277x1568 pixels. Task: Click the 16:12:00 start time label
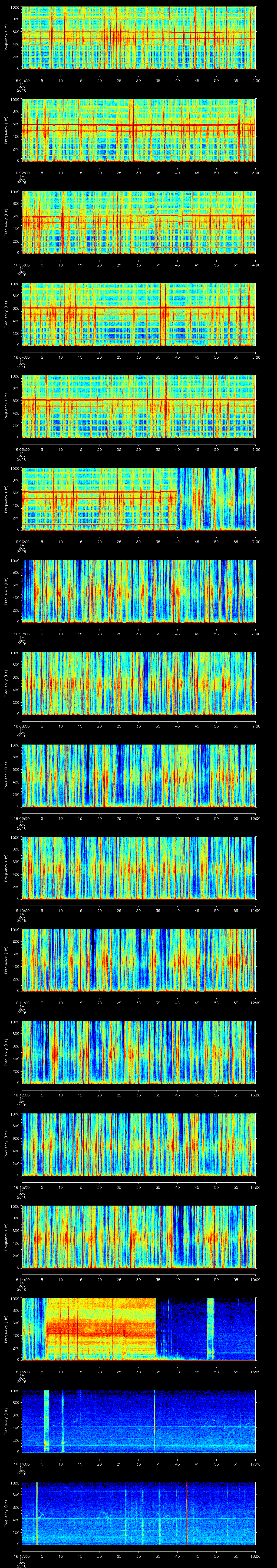[22, 1095]
